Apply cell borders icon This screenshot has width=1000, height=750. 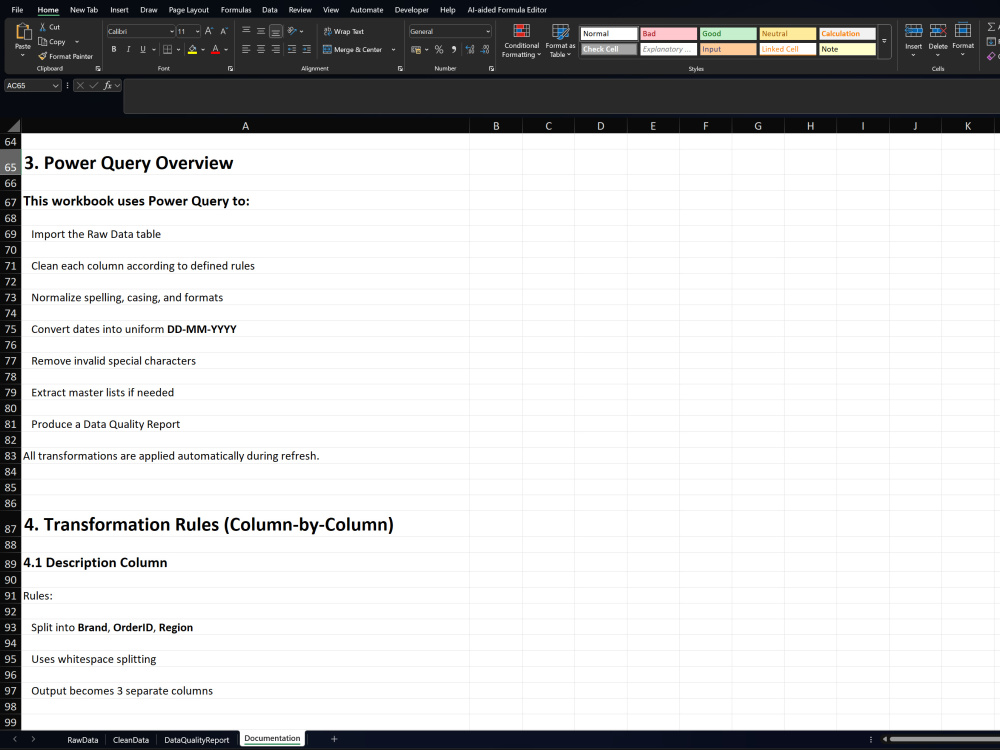(x=167, y=49)
